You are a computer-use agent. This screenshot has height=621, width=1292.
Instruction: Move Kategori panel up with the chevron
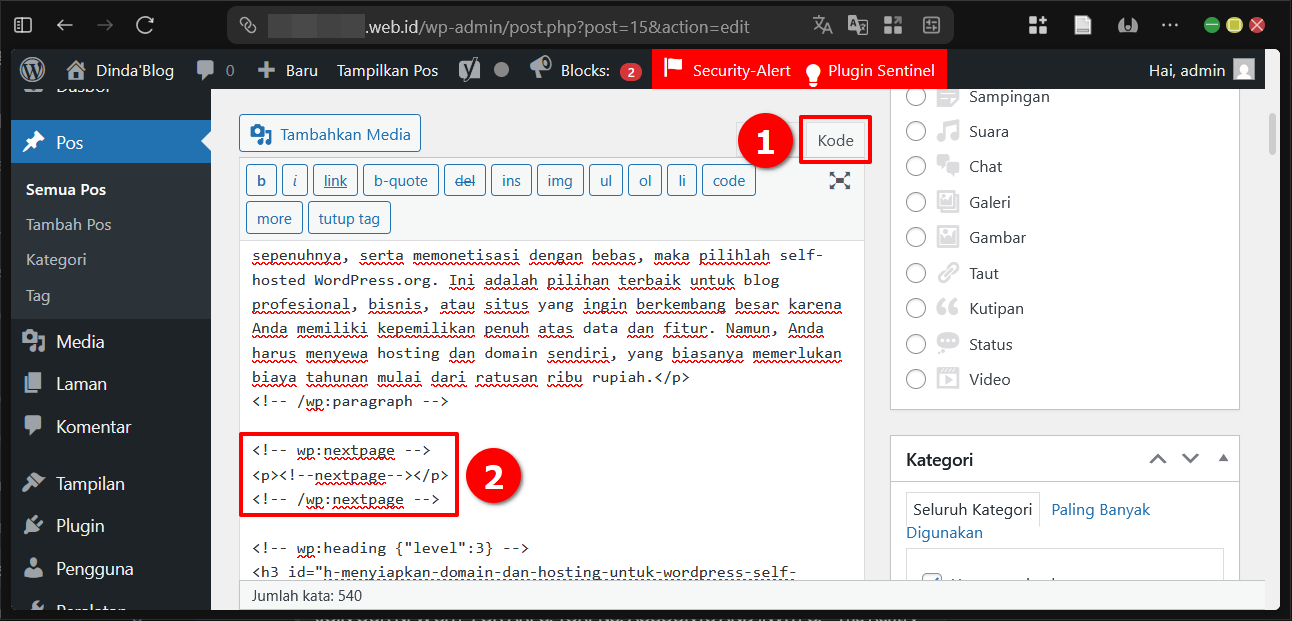pos(1158,458)
